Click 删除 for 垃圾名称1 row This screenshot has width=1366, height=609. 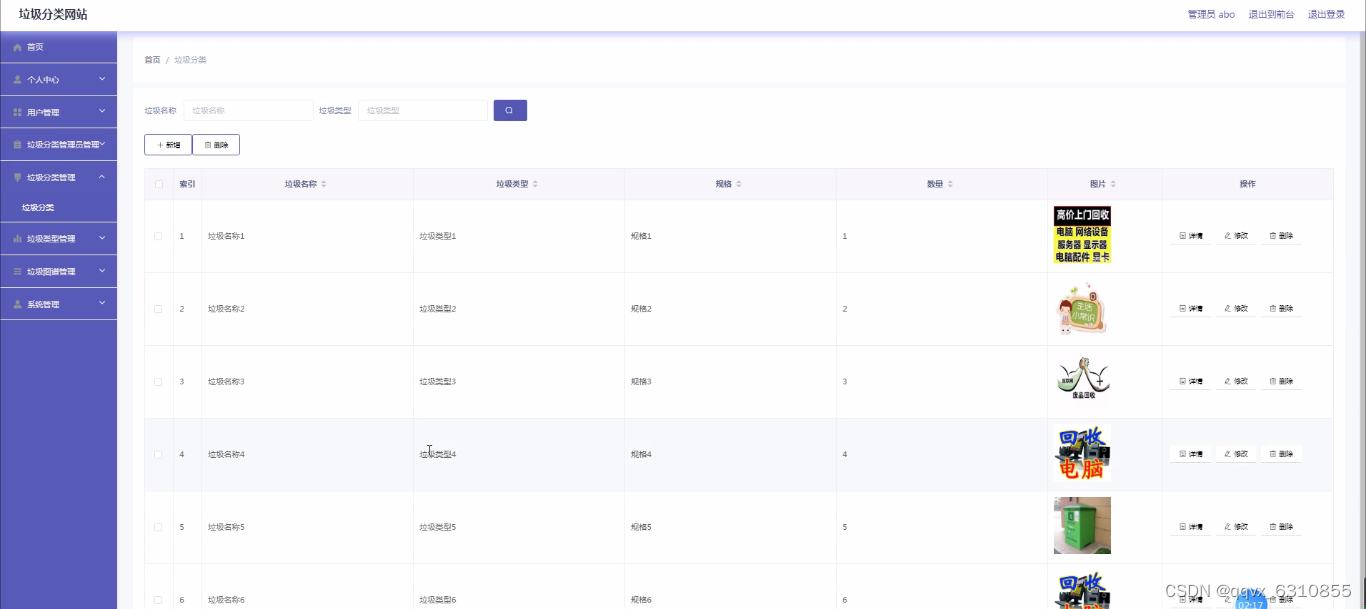[1281, 236]
